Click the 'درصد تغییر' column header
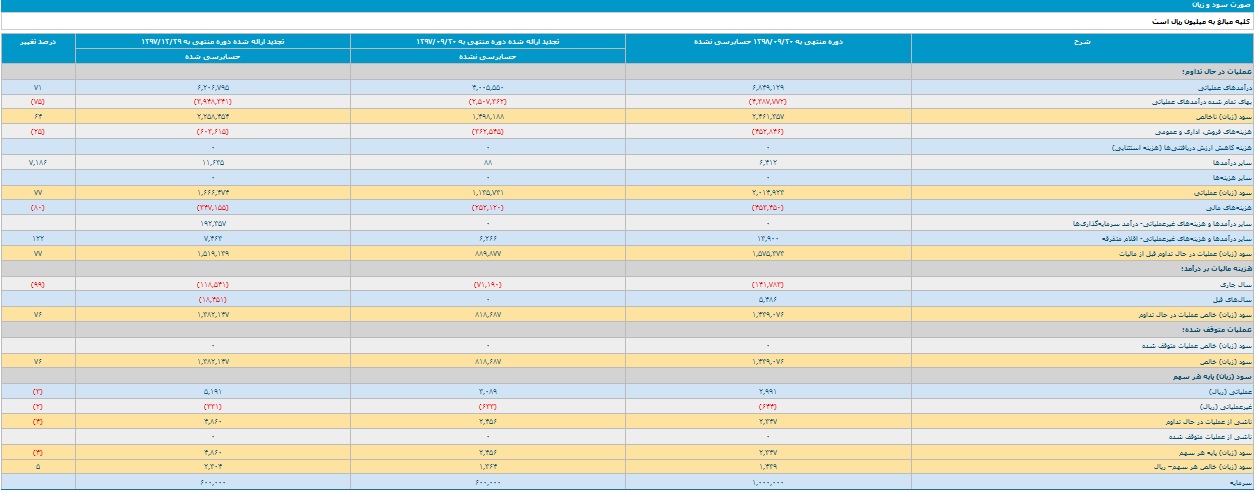 click(x=38, y=42)
